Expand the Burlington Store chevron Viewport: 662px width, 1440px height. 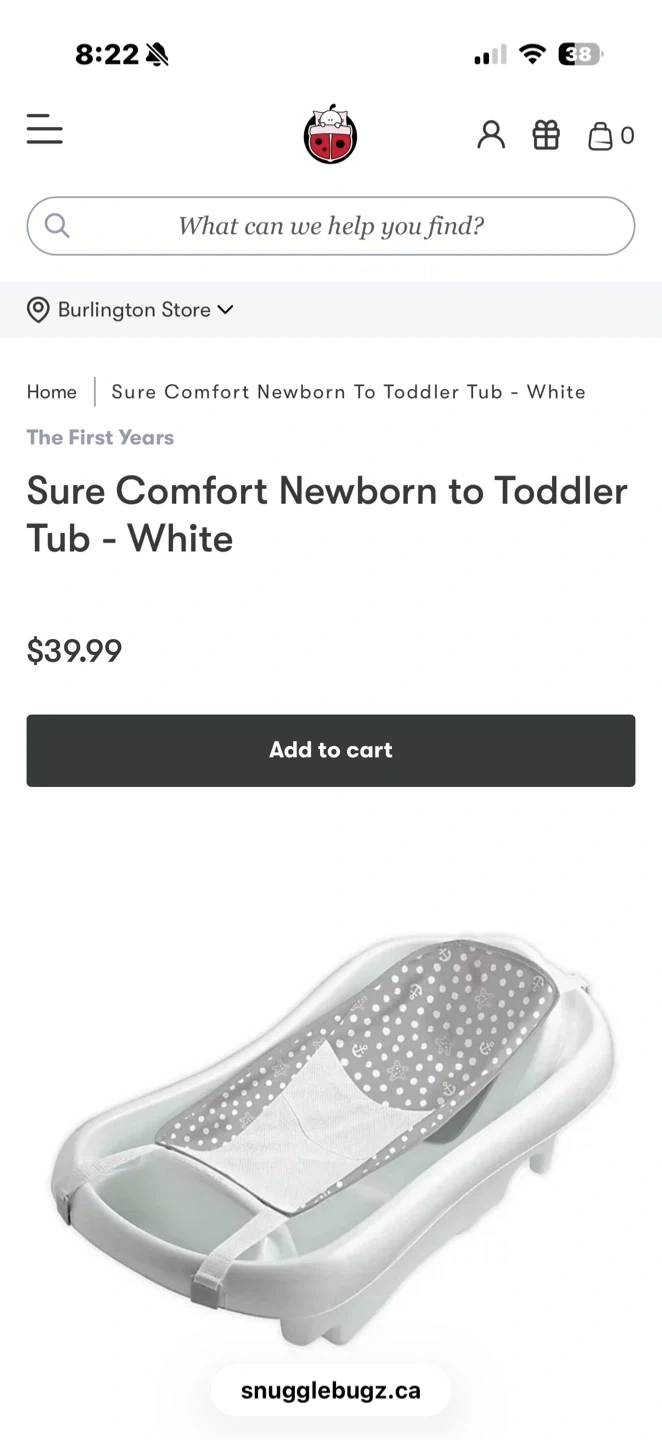tap(226, 310)
